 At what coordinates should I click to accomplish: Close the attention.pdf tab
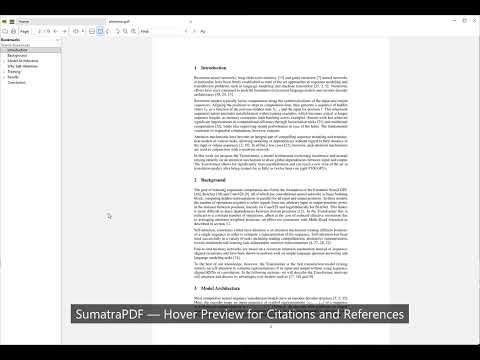pos(191,22)
